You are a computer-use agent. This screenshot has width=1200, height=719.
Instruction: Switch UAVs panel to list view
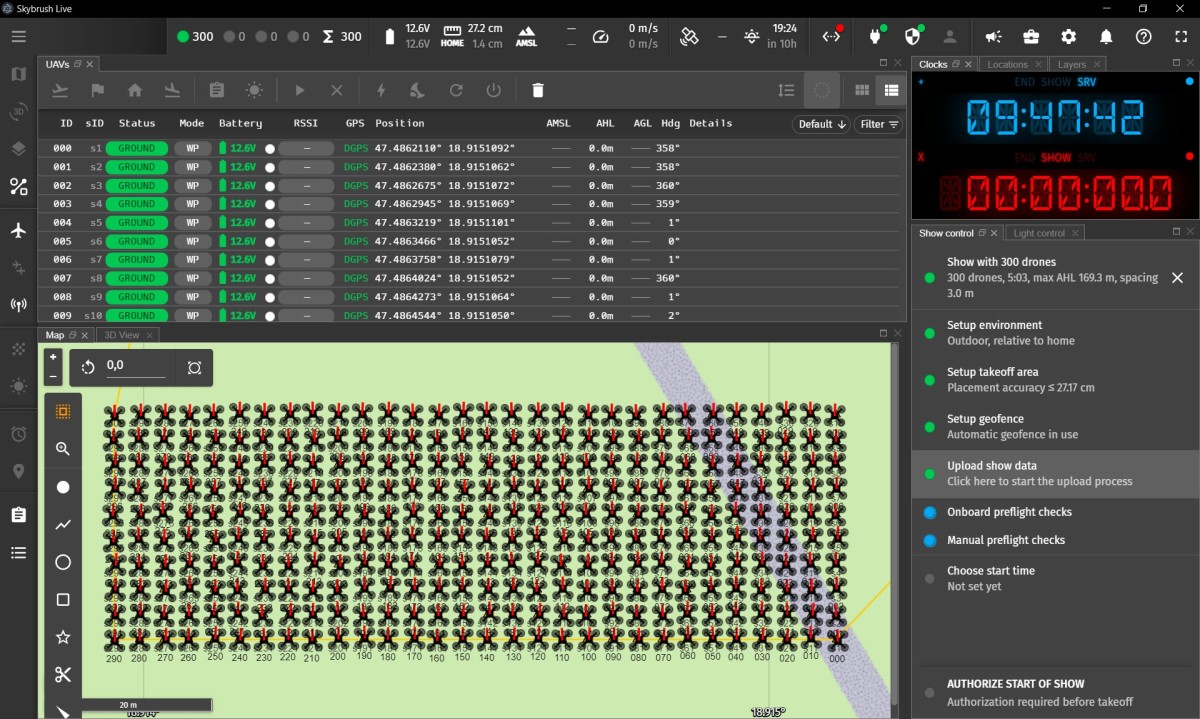[891, 90]
